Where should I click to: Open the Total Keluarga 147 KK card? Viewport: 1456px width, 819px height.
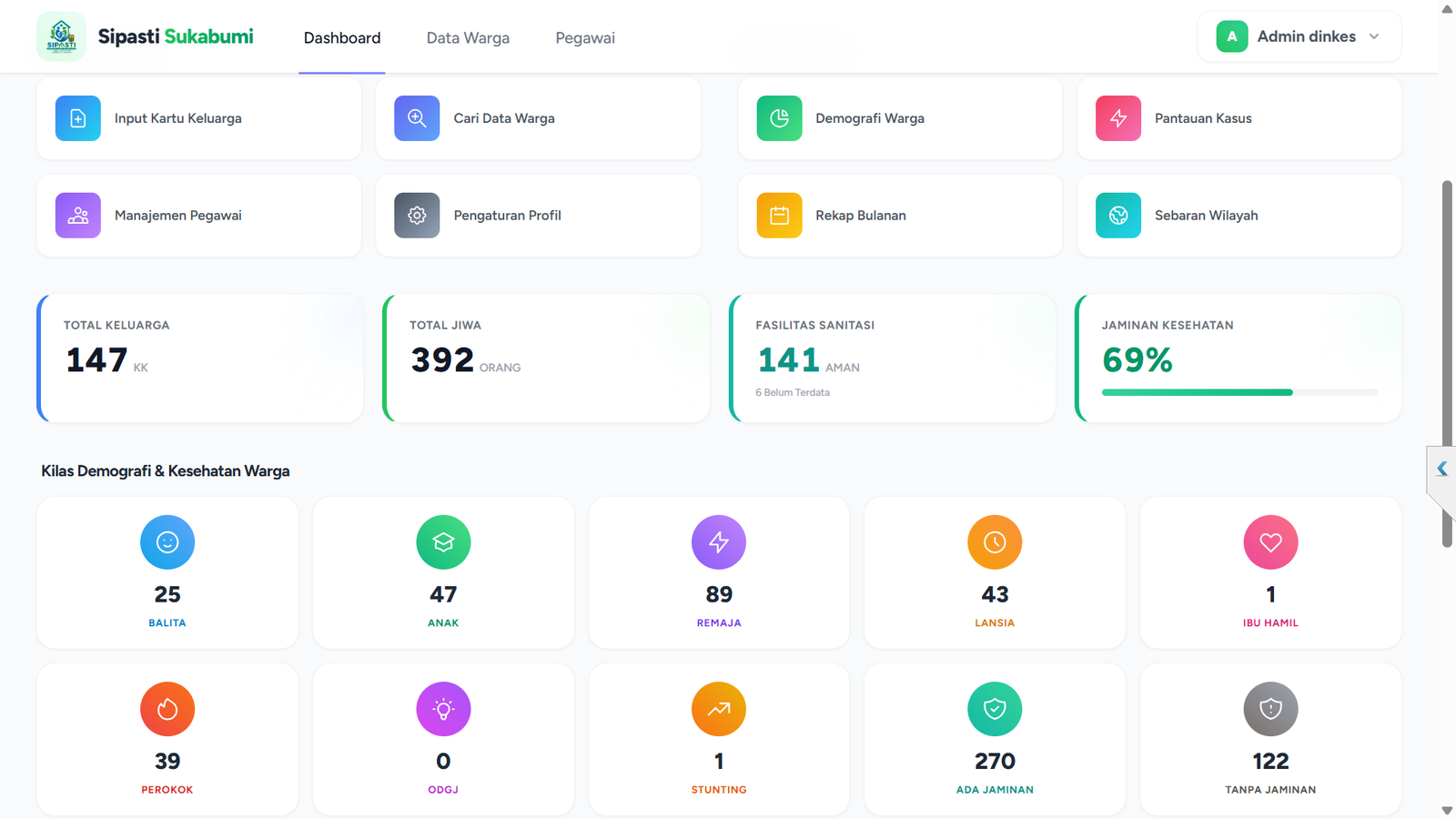(x=200, y=359)
